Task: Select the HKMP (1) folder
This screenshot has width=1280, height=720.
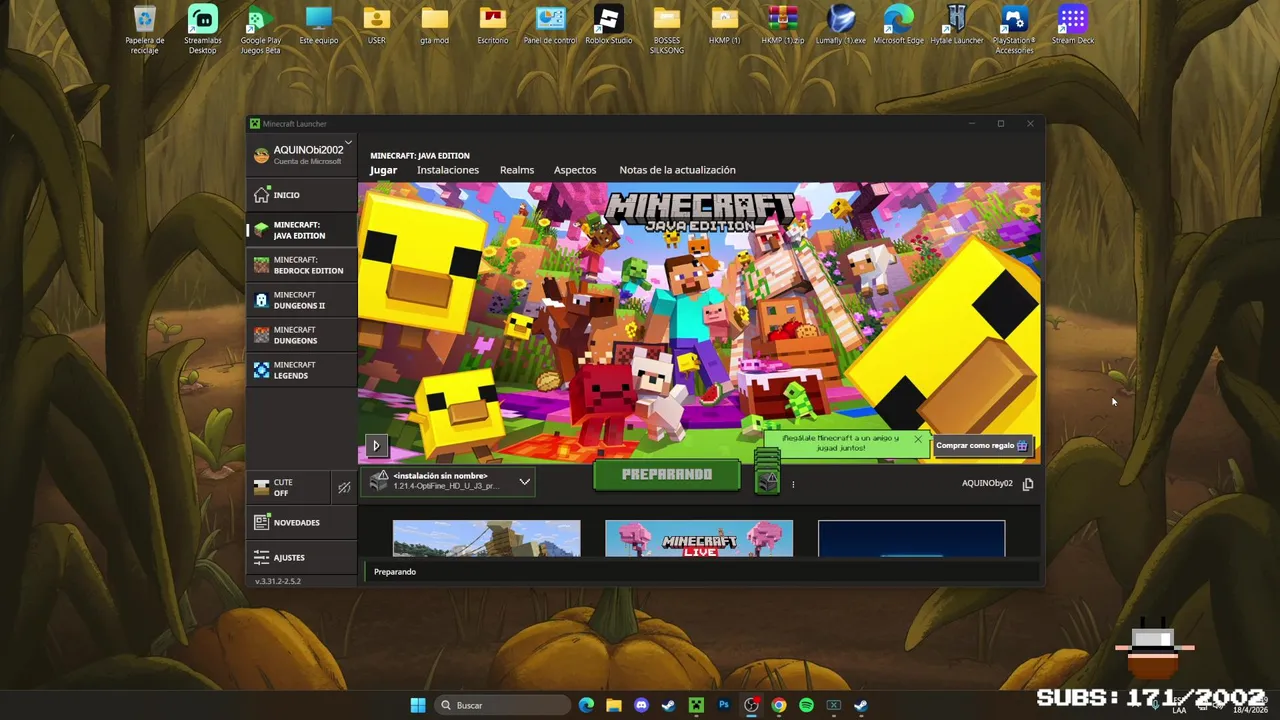Action: coord(725,26)
